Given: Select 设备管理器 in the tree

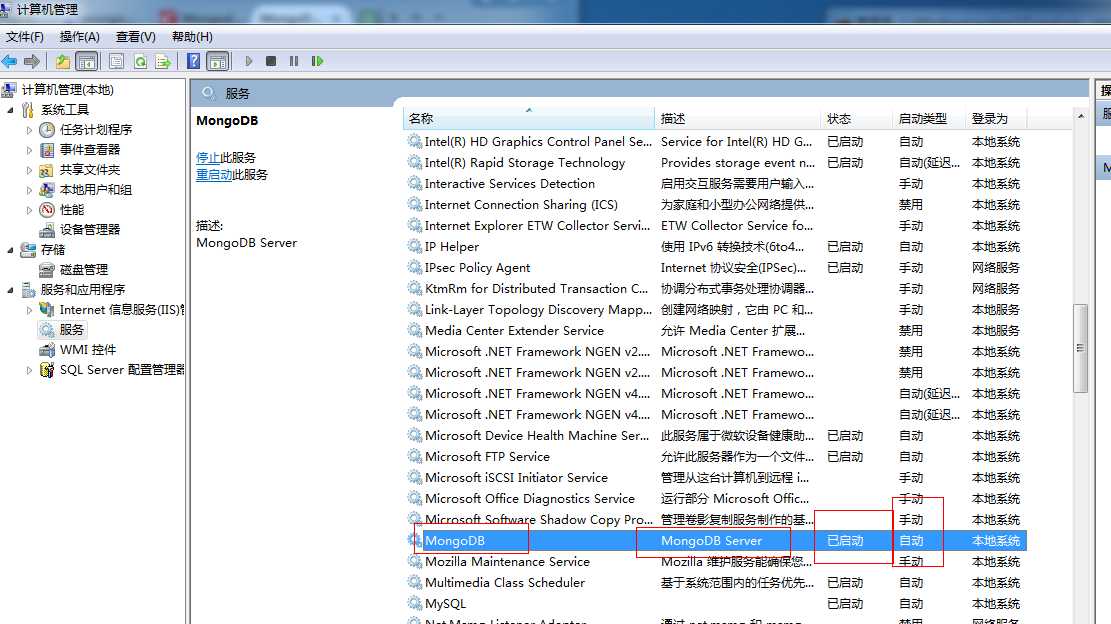Looking at the screenshot, I should coord(90,229).
